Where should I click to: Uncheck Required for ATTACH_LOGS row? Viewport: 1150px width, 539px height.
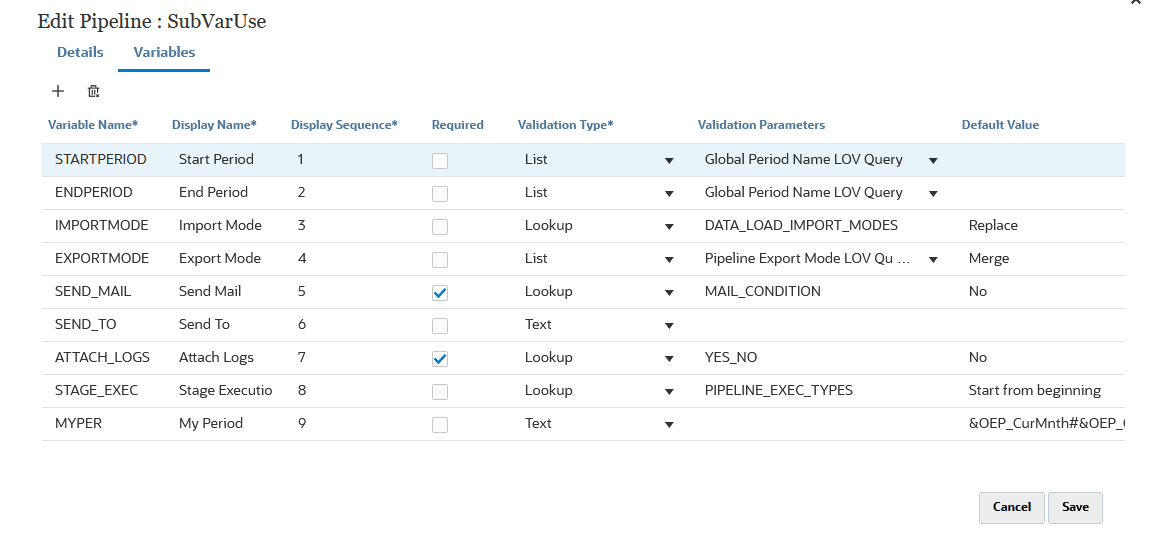pos(440,359)
